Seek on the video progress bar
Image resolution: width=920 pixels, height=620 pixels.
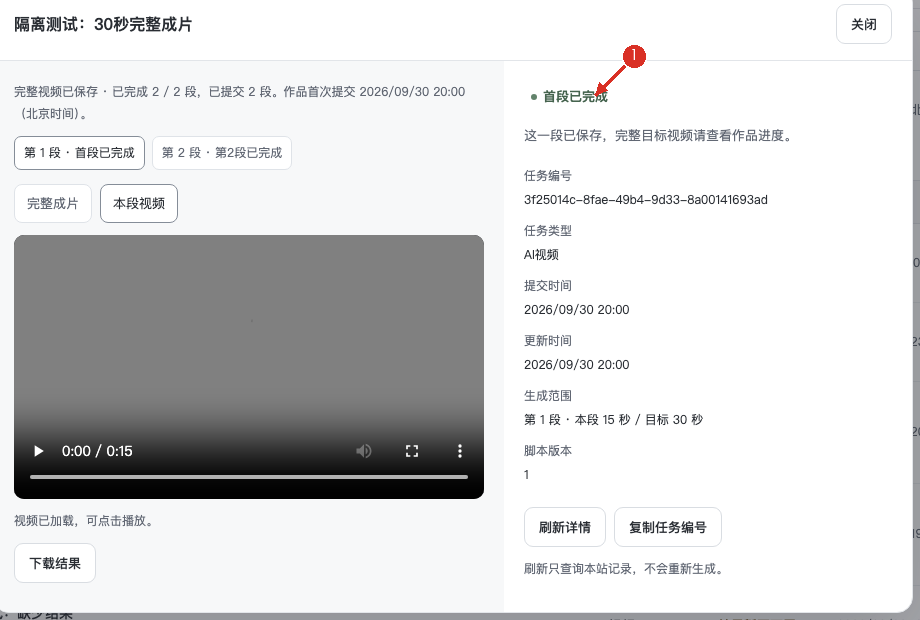(x=249, y=477)
